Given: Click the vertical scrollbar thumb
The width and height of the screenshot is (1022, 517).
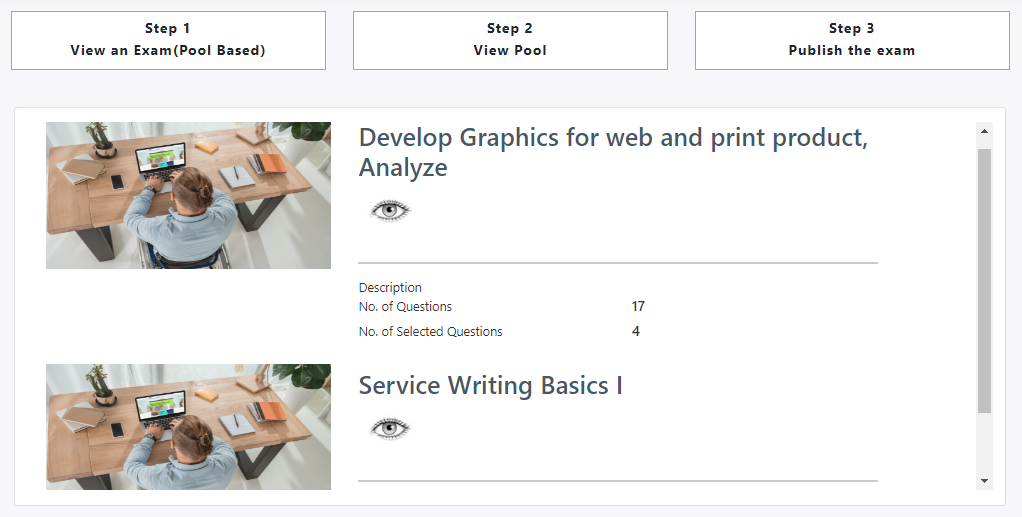Looking at the screenshot, I should [x=984, y=280].
